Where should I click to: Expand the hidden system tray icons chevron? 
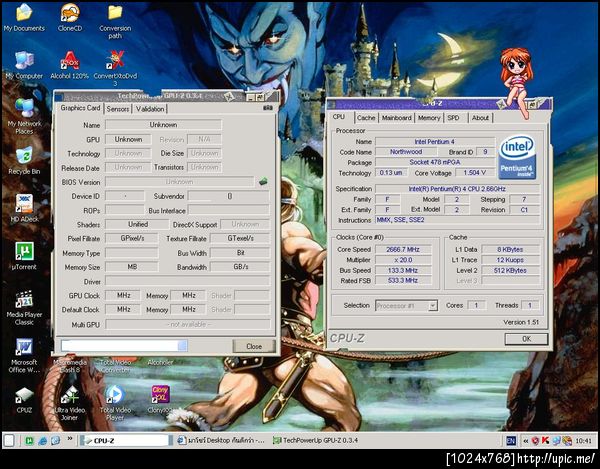point(526,441)
